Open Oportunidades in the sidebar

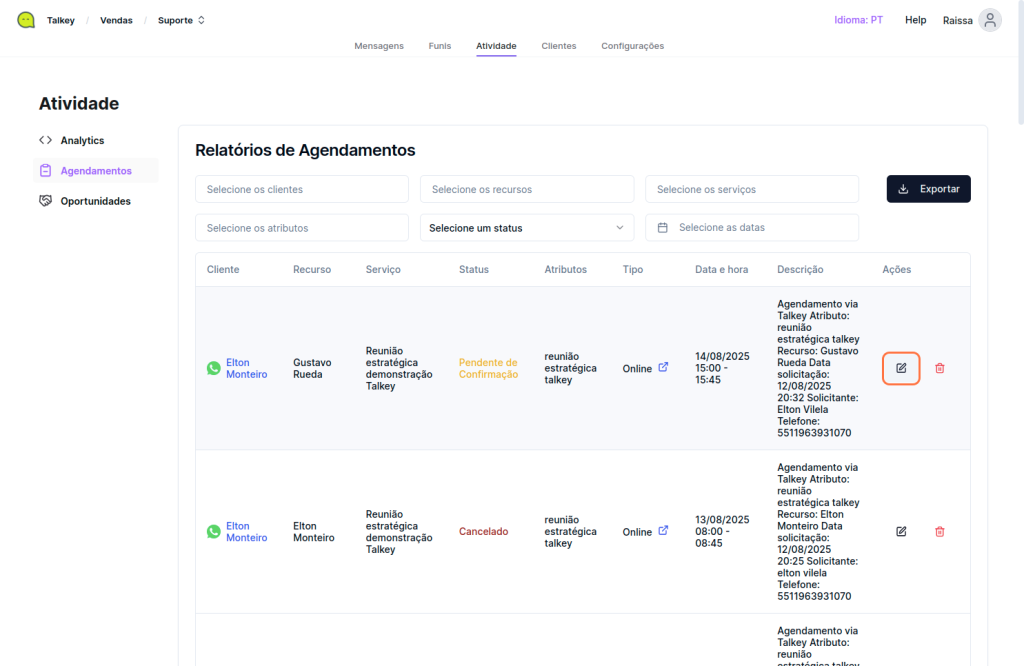tap(95, 201)
